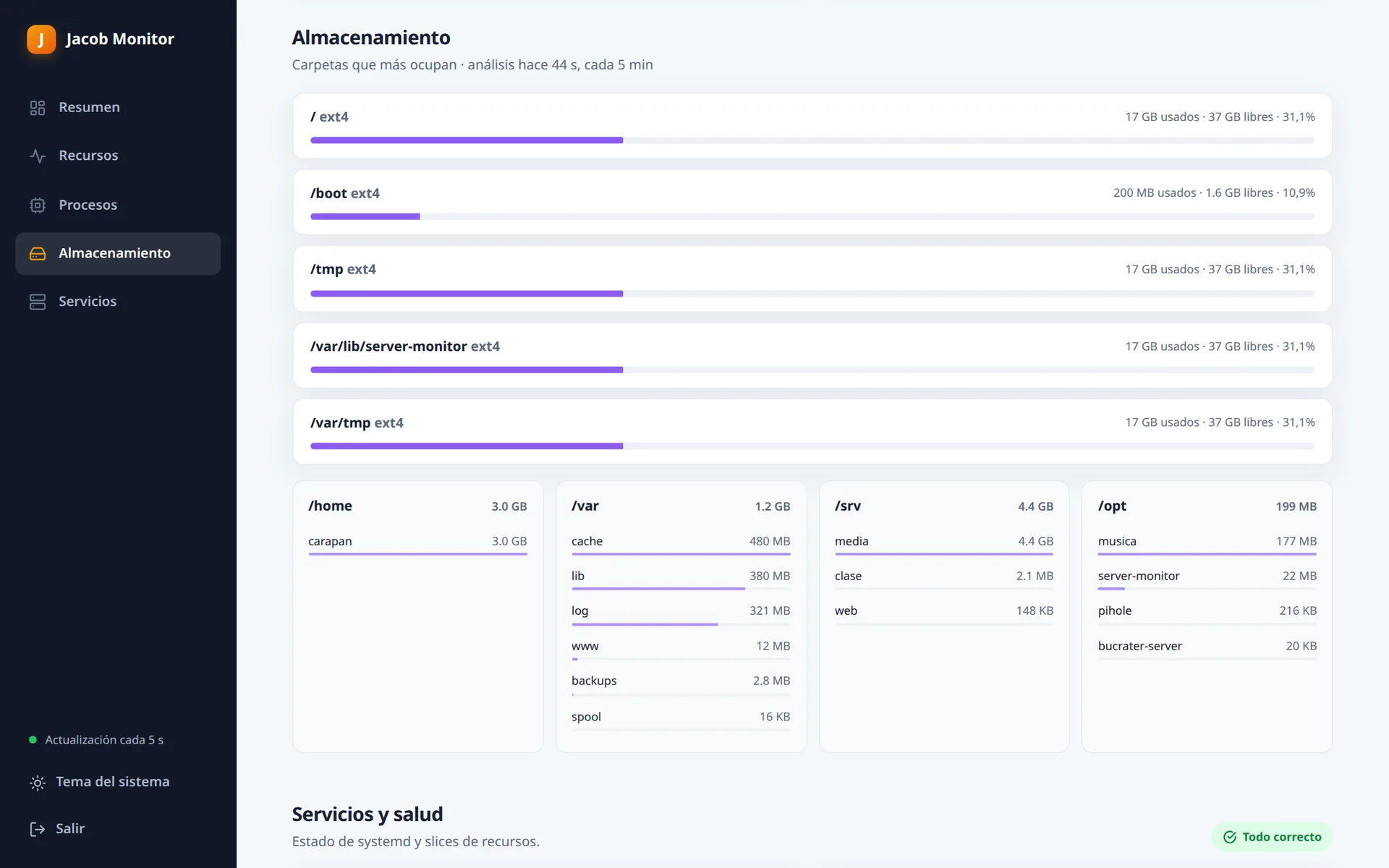The width and height of the screenshot is (1389, 868).
Task: Click the Servicios y salud heading
Action: point(368,814)
